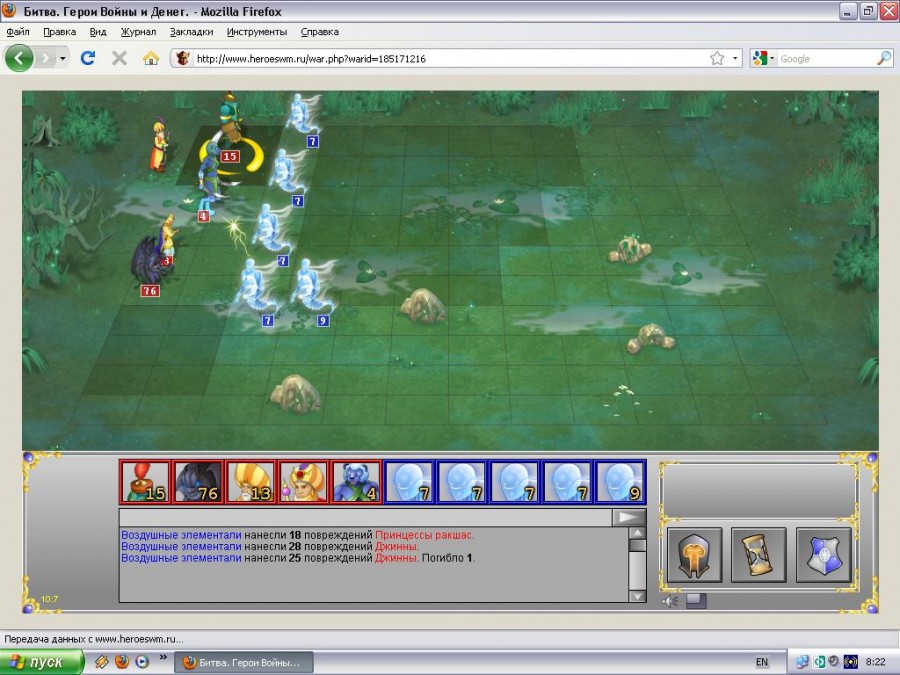Click the hourglass wait button
This screenshot has width=900, height=675.
(x=759, y=555)
